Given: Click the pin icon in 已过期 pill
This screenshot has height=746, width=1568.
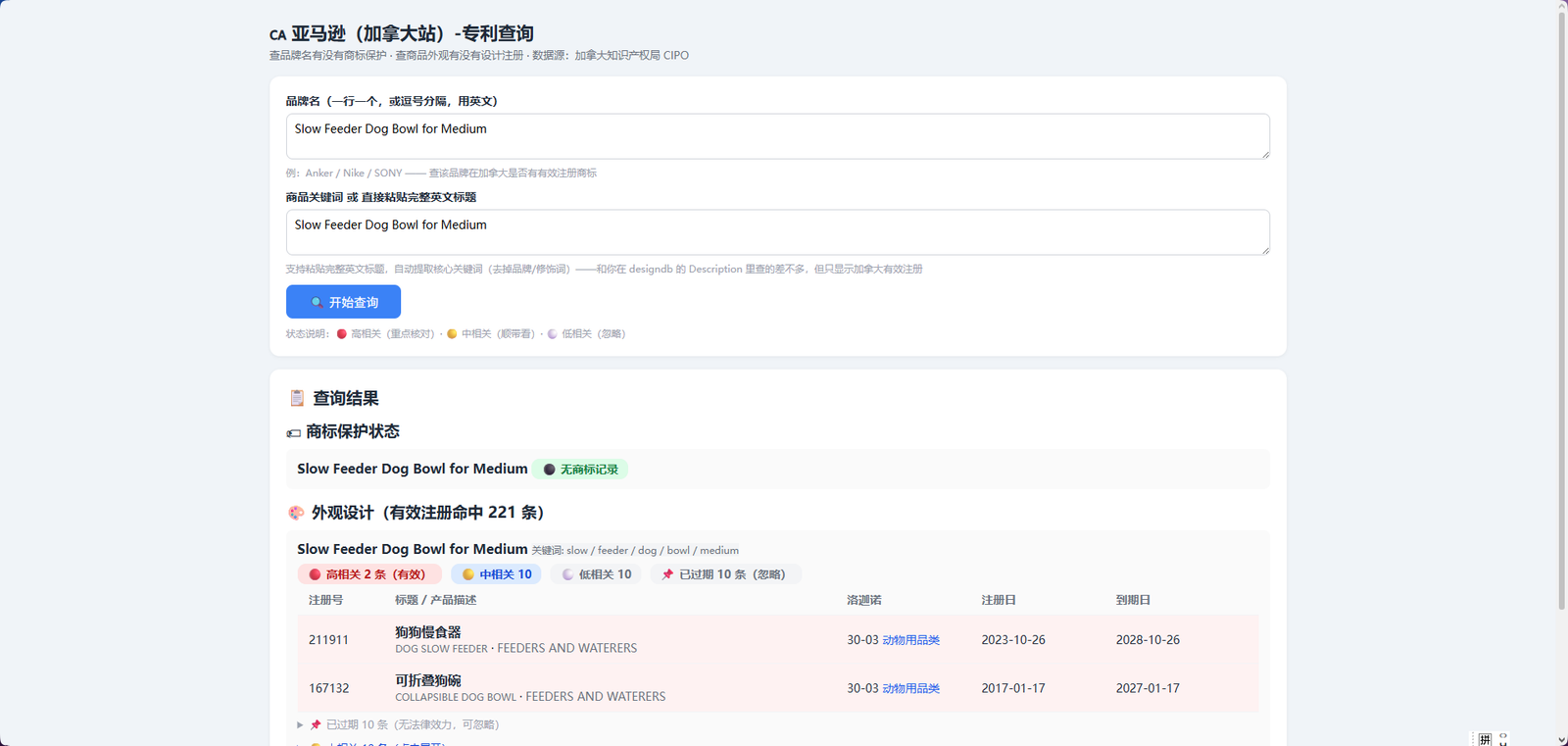Looking at the screenshot, I should tap(667, 574).
